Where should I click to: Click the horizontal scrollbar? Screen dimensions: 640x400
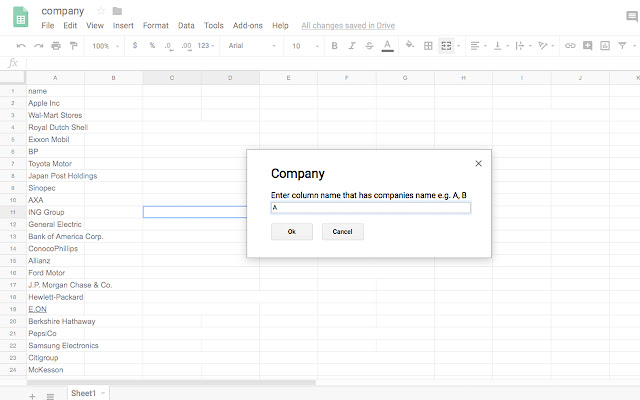point(171,382)
